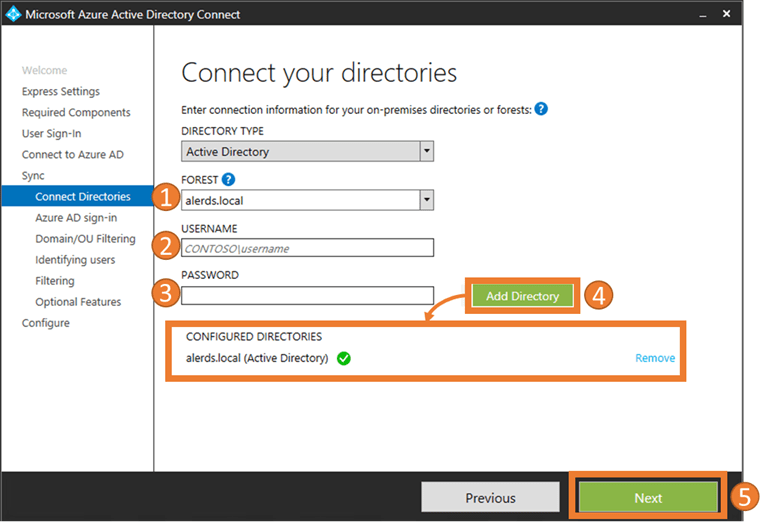Screen dimensions: 769x530
Task: Go to the Configure step
Action: coord(46,323)
